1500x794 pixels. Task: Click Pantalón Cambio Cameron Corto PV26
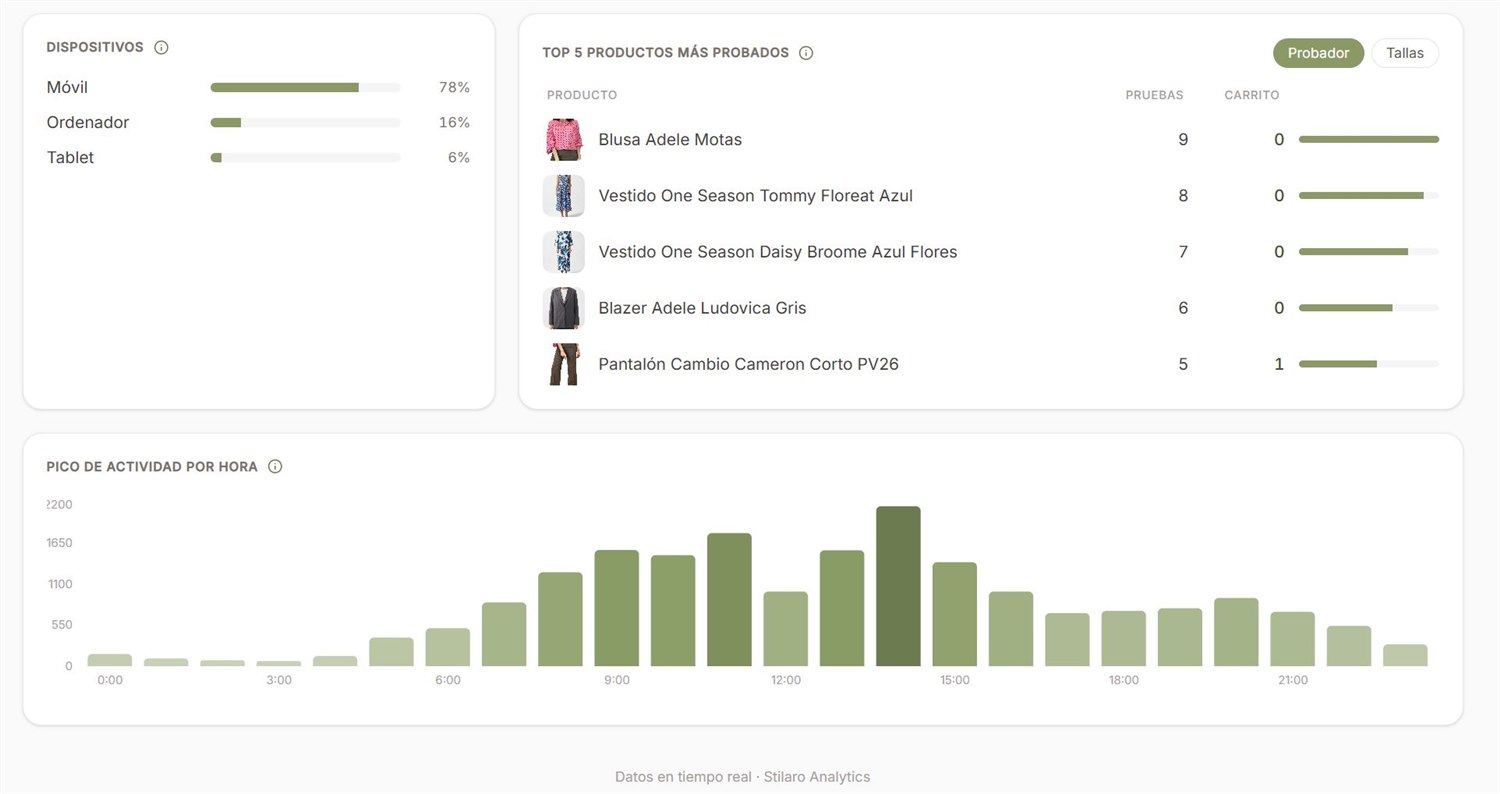(748, 363)
